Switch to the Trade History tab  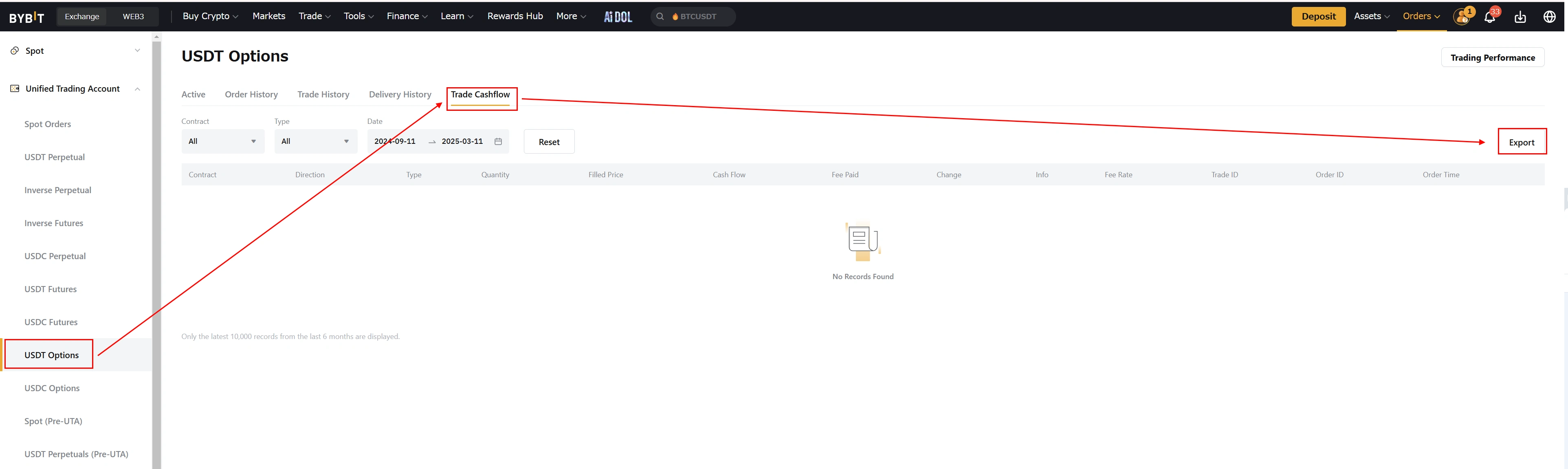pos(323,95)
